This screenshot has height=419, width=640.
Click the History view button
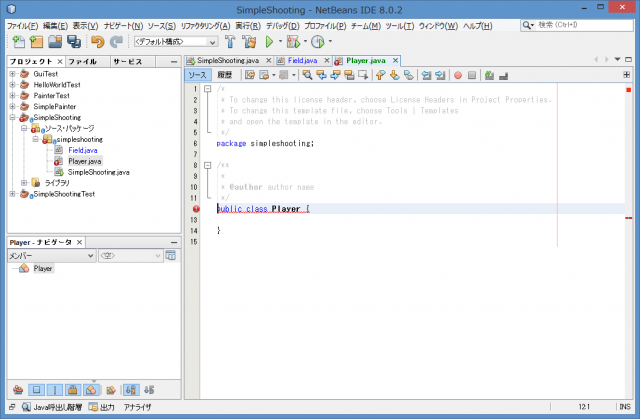[x=224, y=75]
